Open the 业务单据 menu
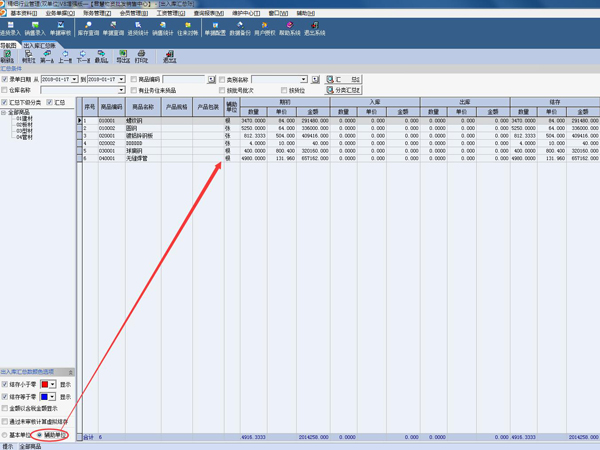The height and width of the screenshot is (450, 600). [55, 13]
